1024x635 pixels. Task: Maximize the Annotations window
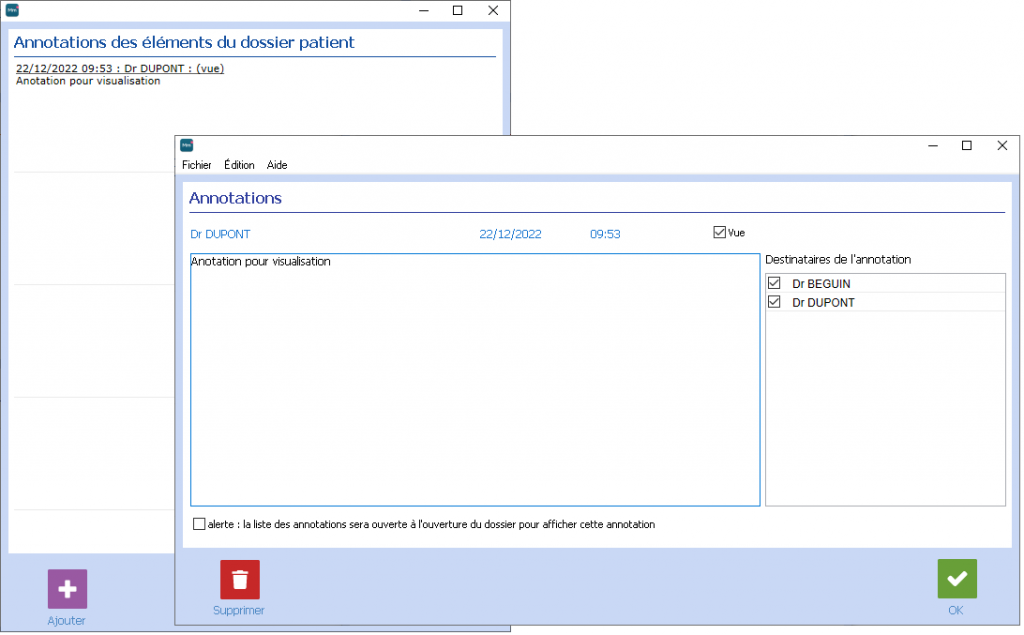coord(968,146)
